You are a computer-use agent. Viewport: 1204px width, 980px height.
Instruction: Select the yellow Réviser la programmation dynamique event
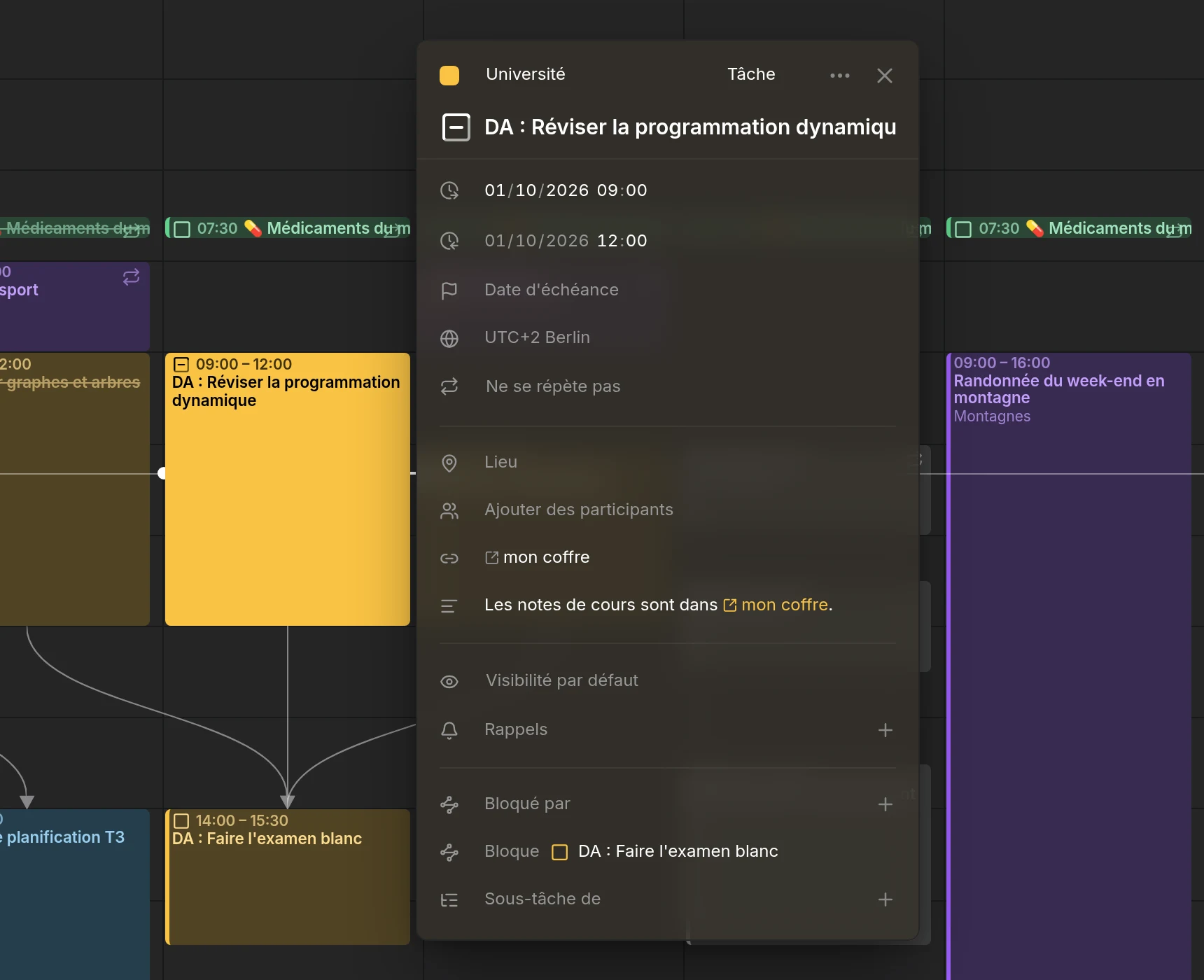point(288,489)
